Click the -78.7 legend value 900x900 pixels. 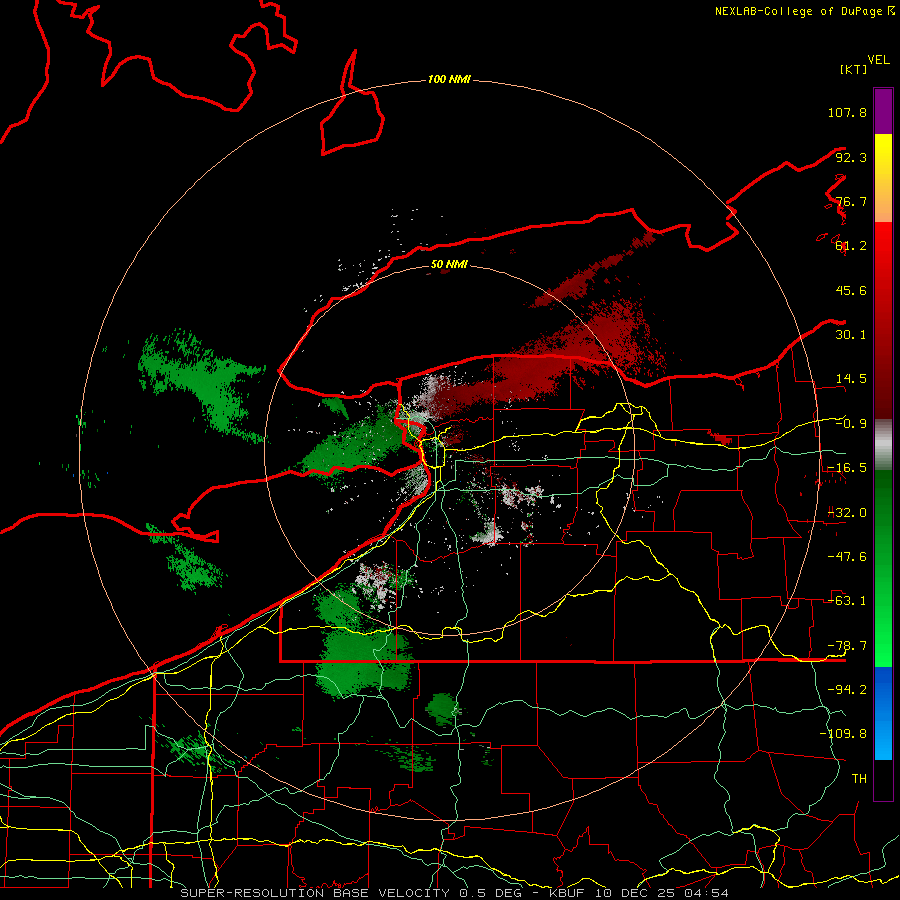click(x=847, y=646)
